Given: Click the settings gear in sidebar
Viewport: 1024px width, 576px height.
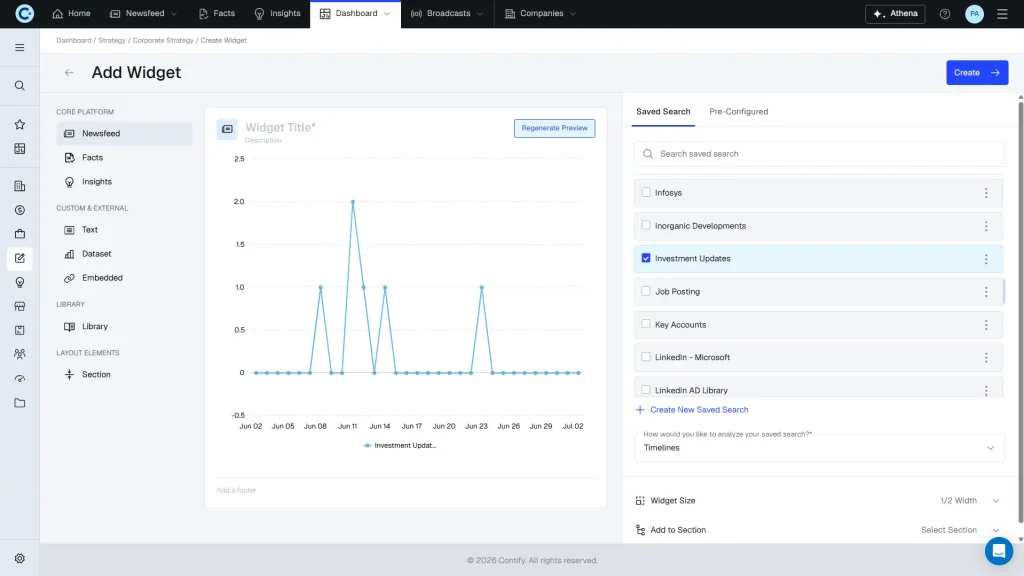Looking at the screenshot, I should coord(20,558).
